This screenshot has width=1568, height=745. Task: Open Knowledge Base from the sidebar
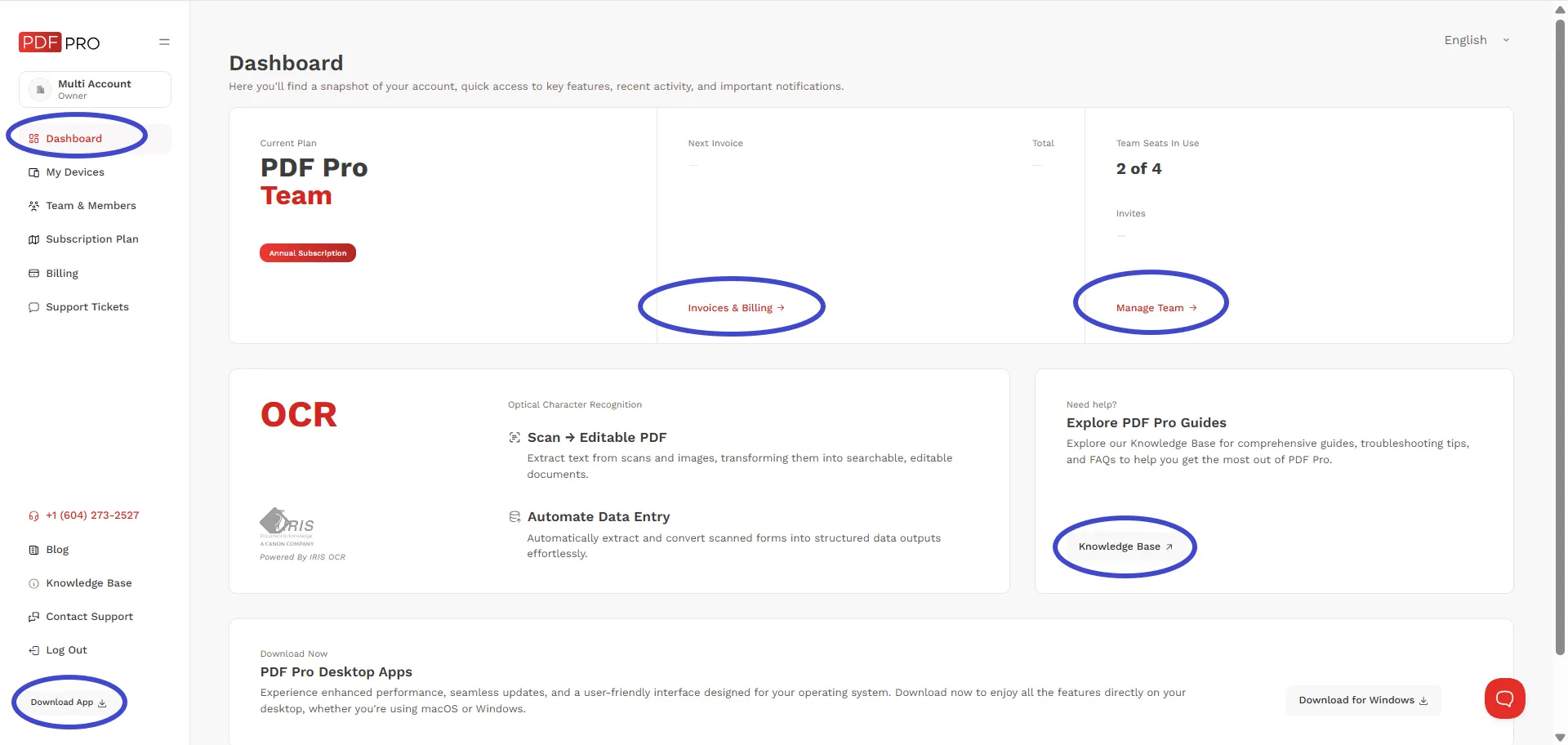[89, 583]
